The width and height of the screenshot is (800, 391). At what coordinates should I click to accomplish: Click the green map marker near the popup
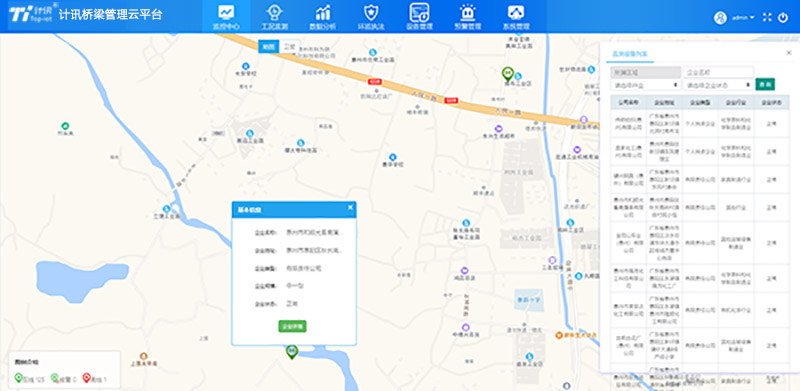click(291, 351)
